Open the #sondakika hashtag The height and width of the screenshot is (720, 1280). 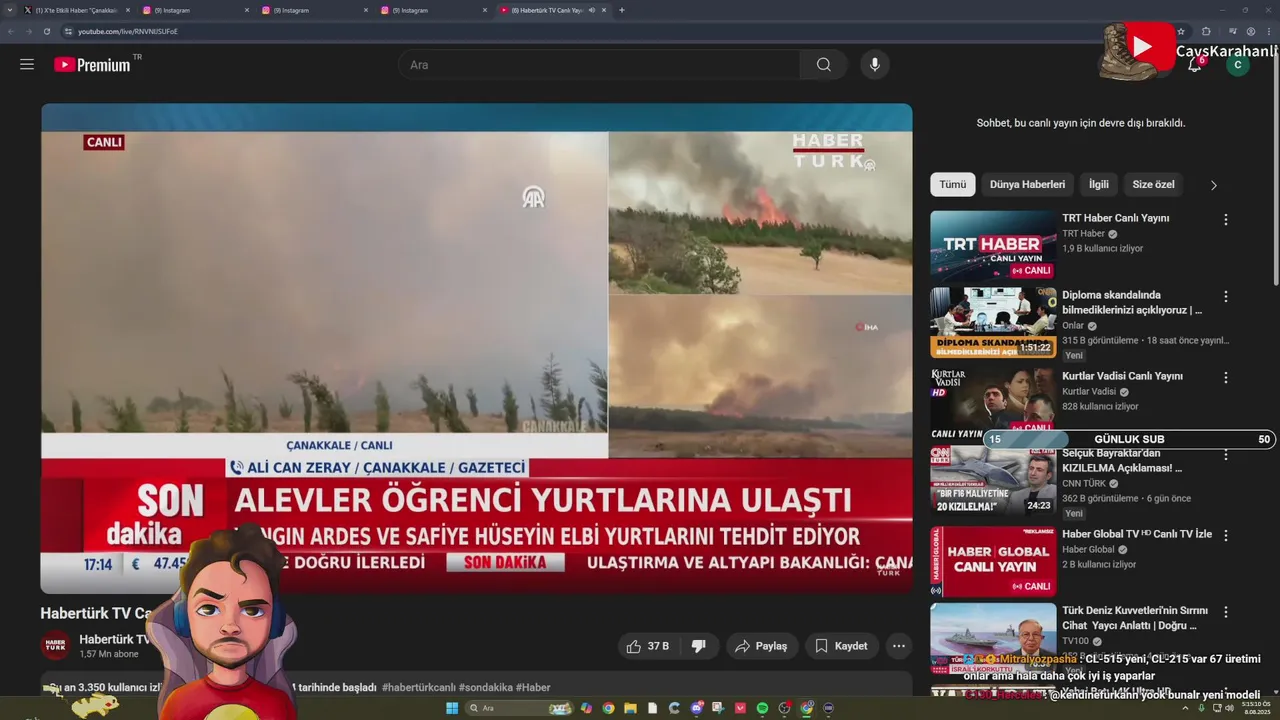[485, 688]
